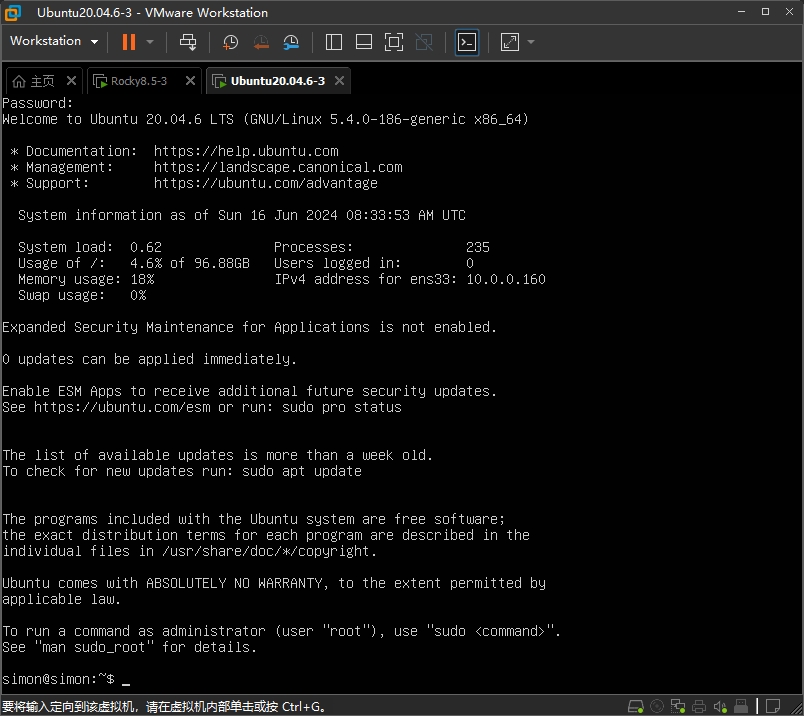Click the "Swap usage: 0%" line
This screenshot has height=716, width=804.
coord(82,295)
